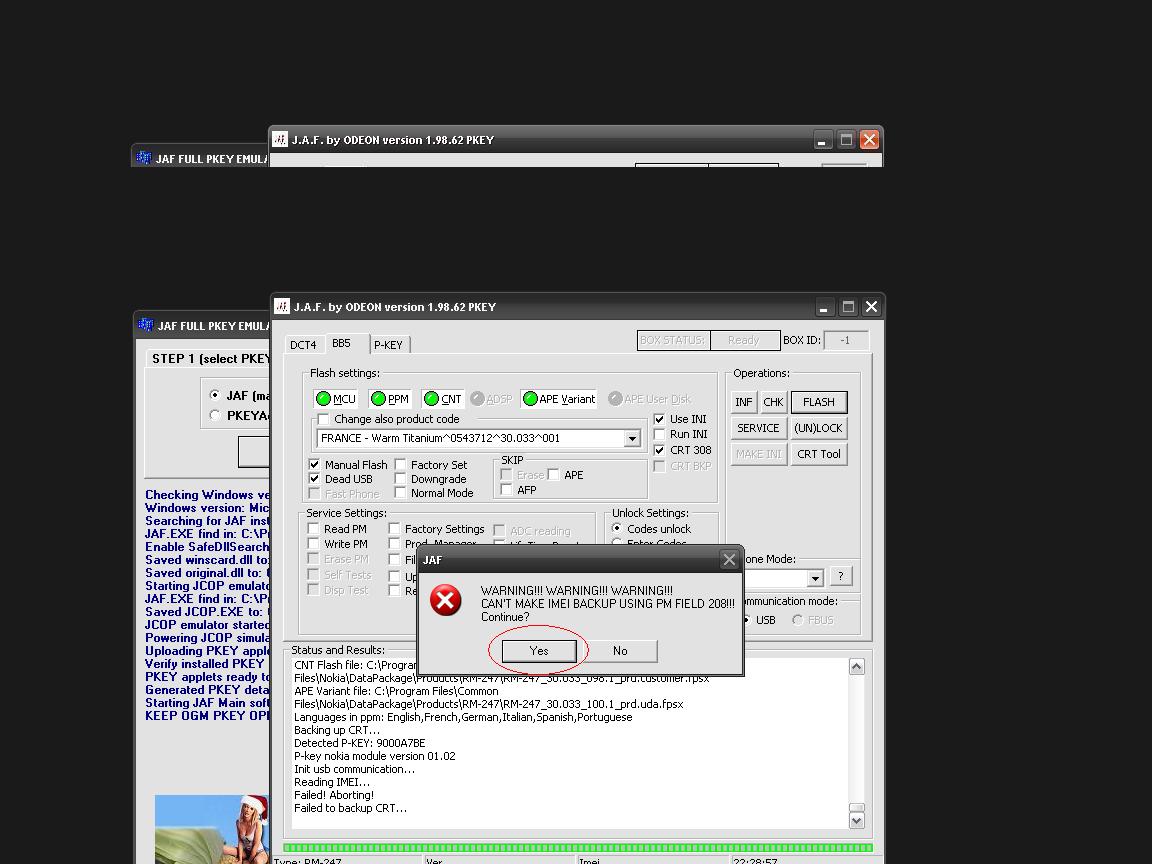Start the FLASH operation
This screenshot has width=1152, height=864.
coord(818,402)
